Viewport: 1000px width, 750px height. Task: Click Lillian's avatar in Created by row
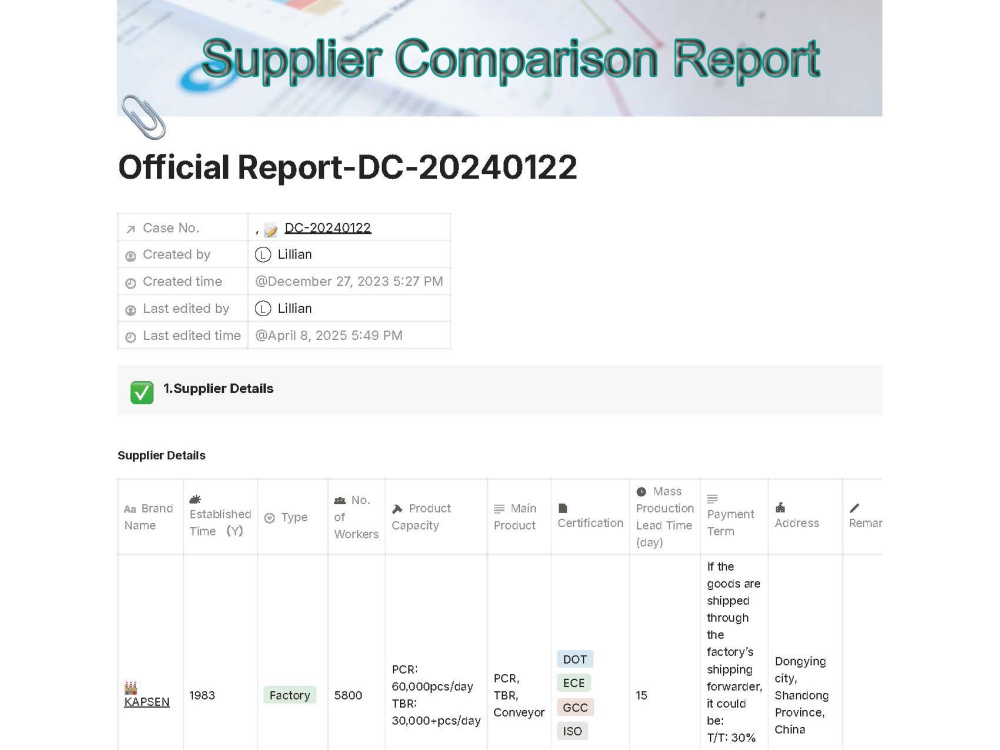click(263, 254)
